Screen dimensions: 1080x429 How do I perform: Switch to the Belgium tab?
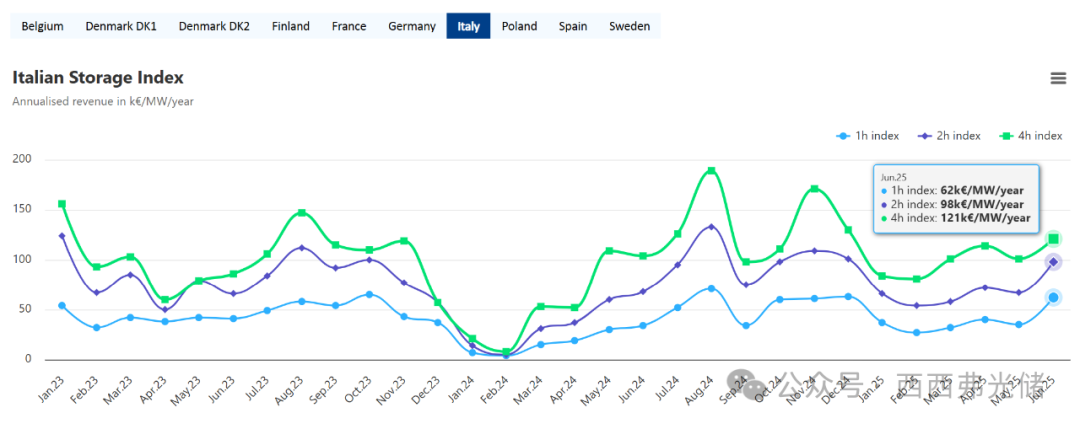coord(42,26)
